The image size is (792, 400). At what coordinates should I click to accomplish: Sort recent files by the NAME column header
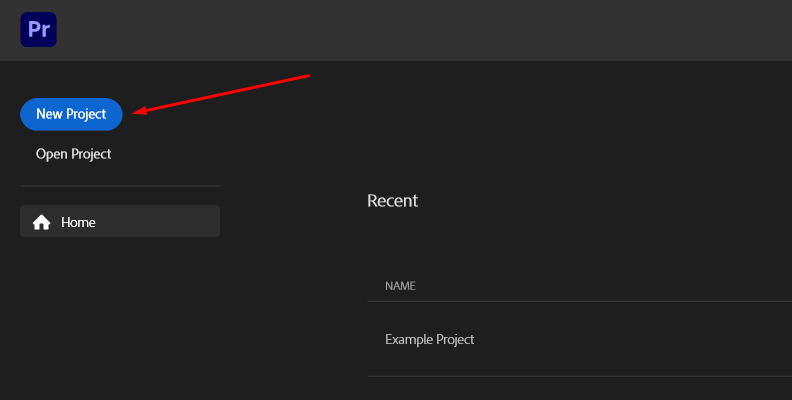pyautogui.click(x=400, y=286)
